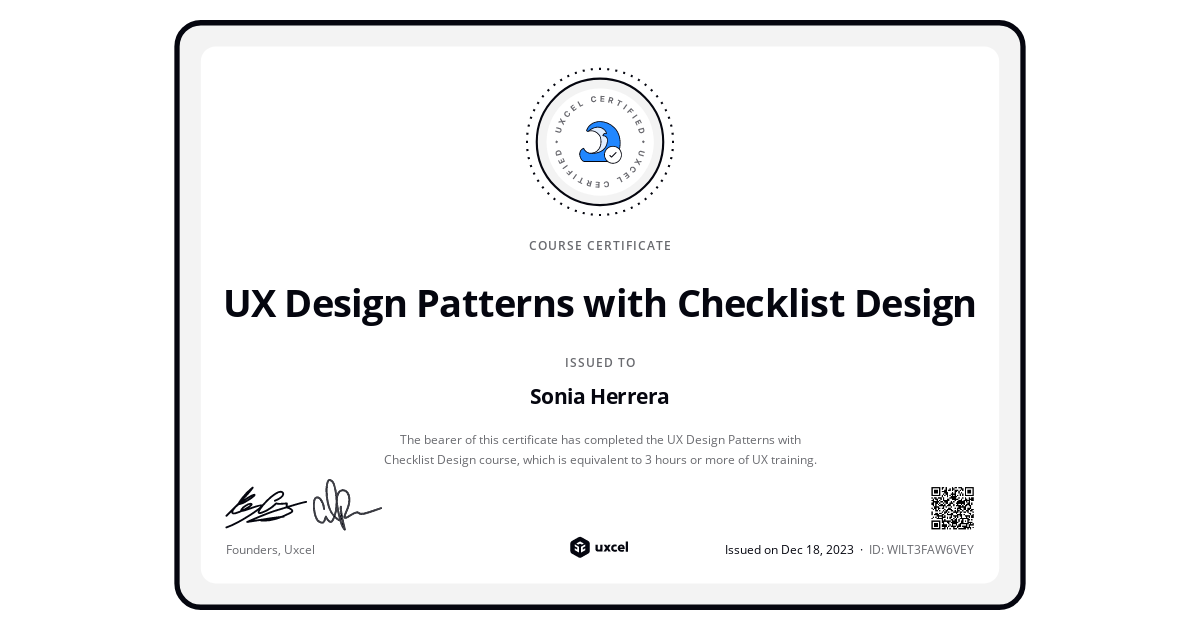Click the ISSUED TO heading
The image size is (1200, 630).
[600, 362]
